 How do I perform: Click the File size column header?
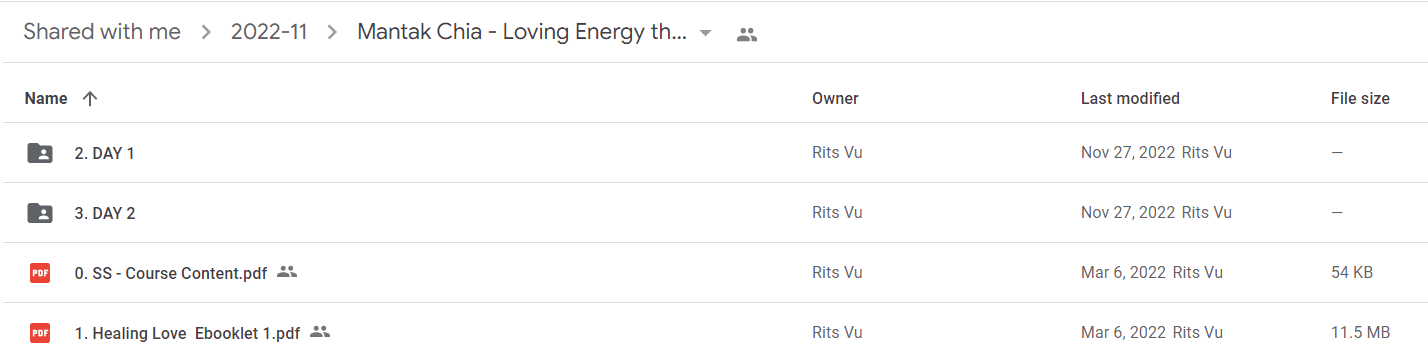click(1360, 99)
